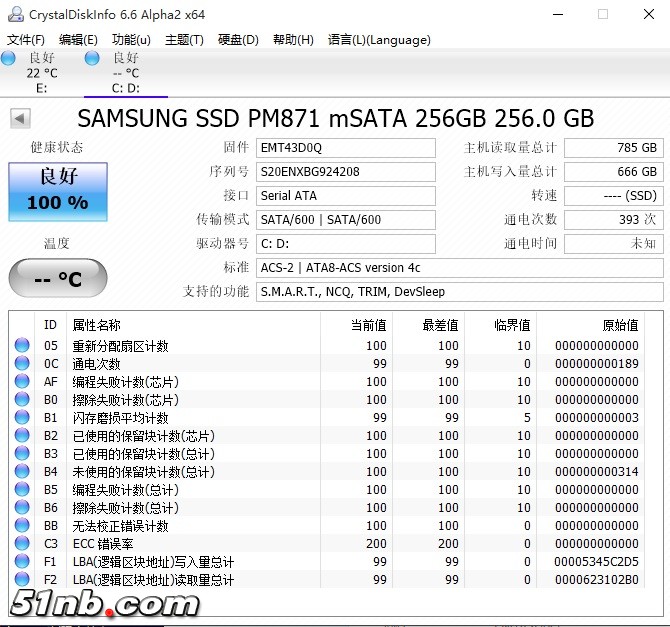Viewport: 670px width, 627px height.
Task: Select the C: D: drive status orb
Action: click(x=93, y=59)
